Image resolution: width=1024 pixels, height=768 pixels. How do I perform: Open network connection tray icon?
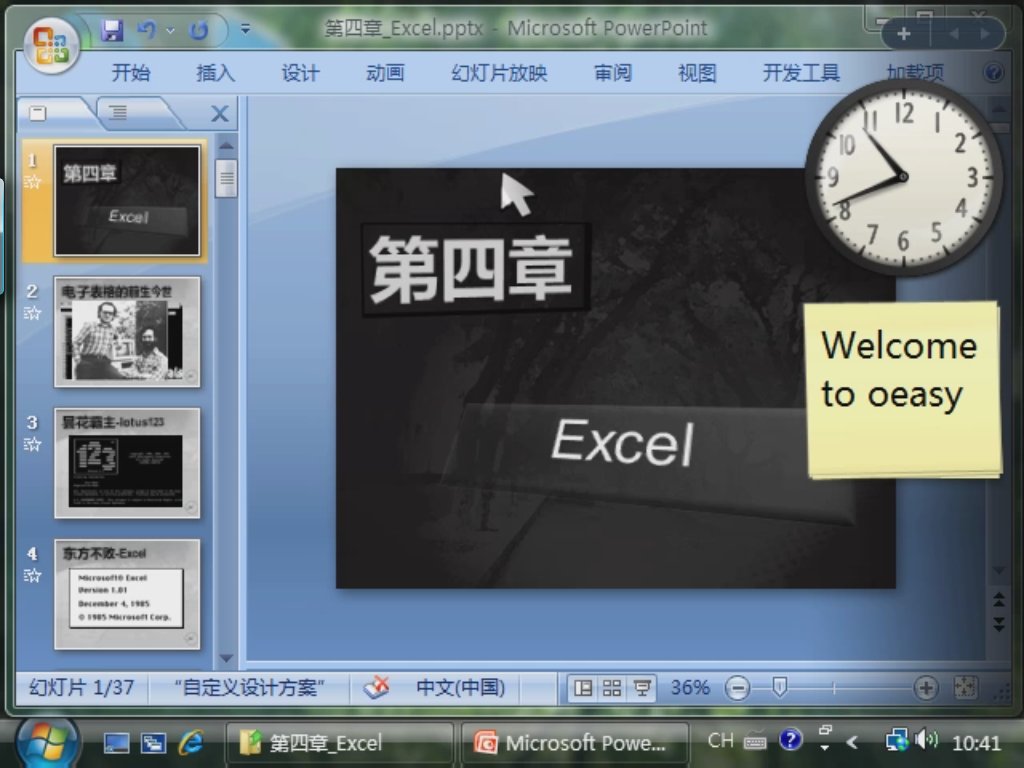[897, 741]
